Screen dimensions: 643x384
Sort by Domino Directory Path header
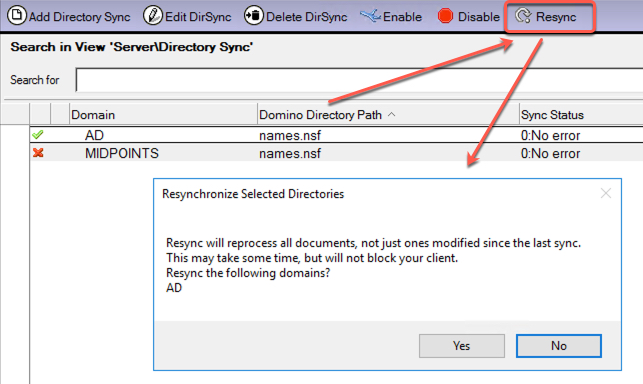pyautogui.click(x=388, y=114)
